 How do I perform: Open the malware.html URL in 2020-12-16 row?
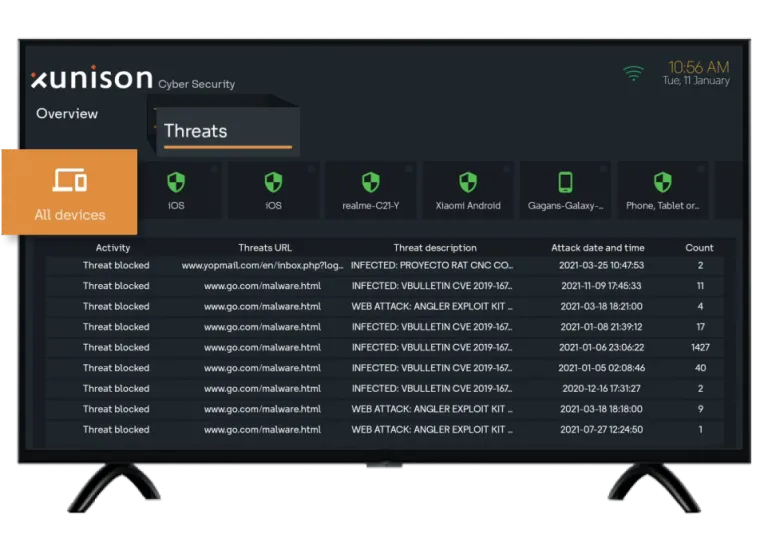pos(263,389)
